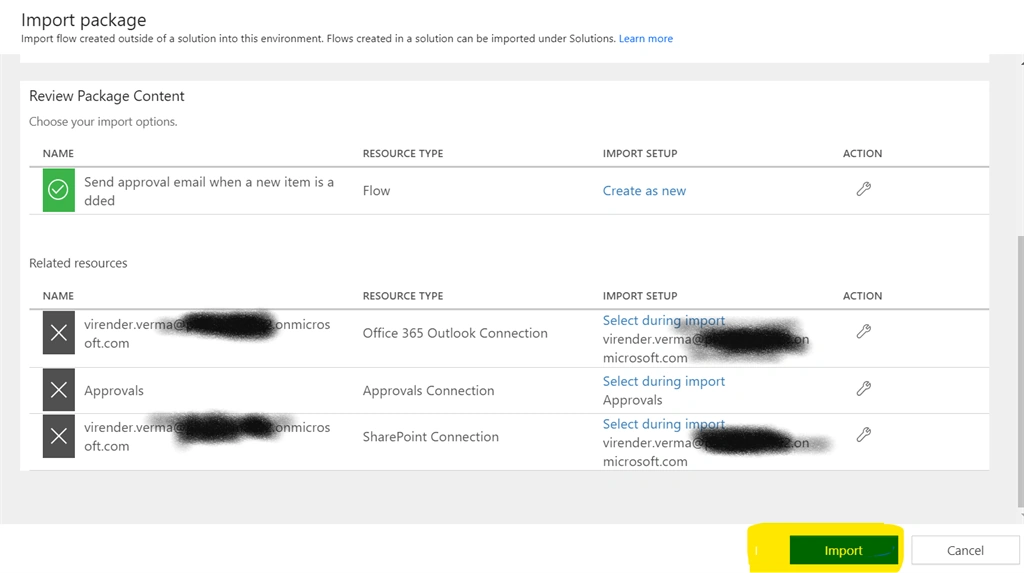The height and width of the screenshot is (577, 1024).
Task: Click the green checkmark status icon for the flow
Action: 59,190
